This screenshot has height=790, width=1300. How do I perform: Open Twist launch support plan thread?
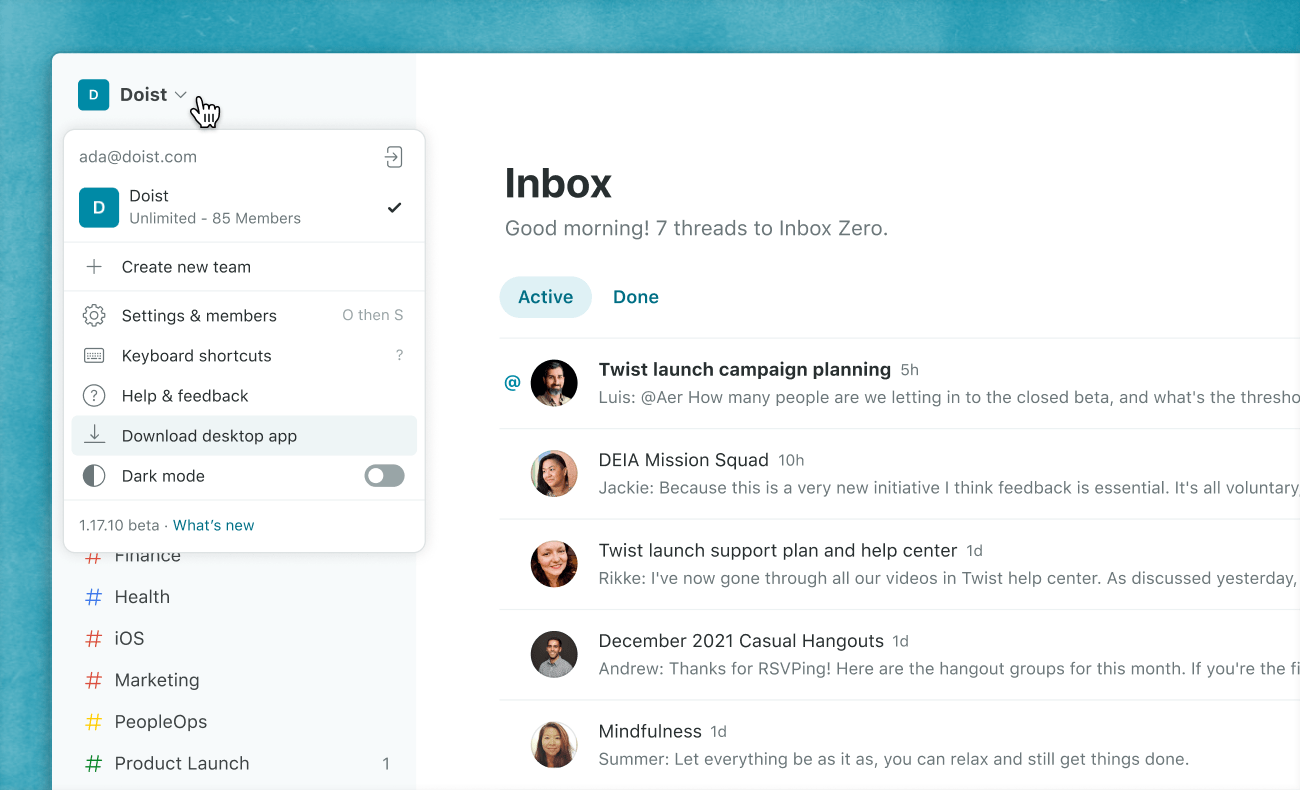(x=899, y=564)
